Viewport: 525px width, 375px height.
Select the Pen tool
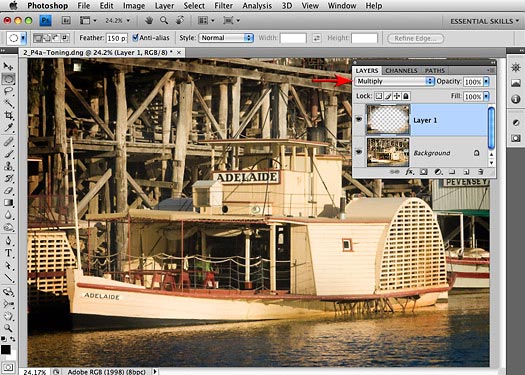coord(8,241)
